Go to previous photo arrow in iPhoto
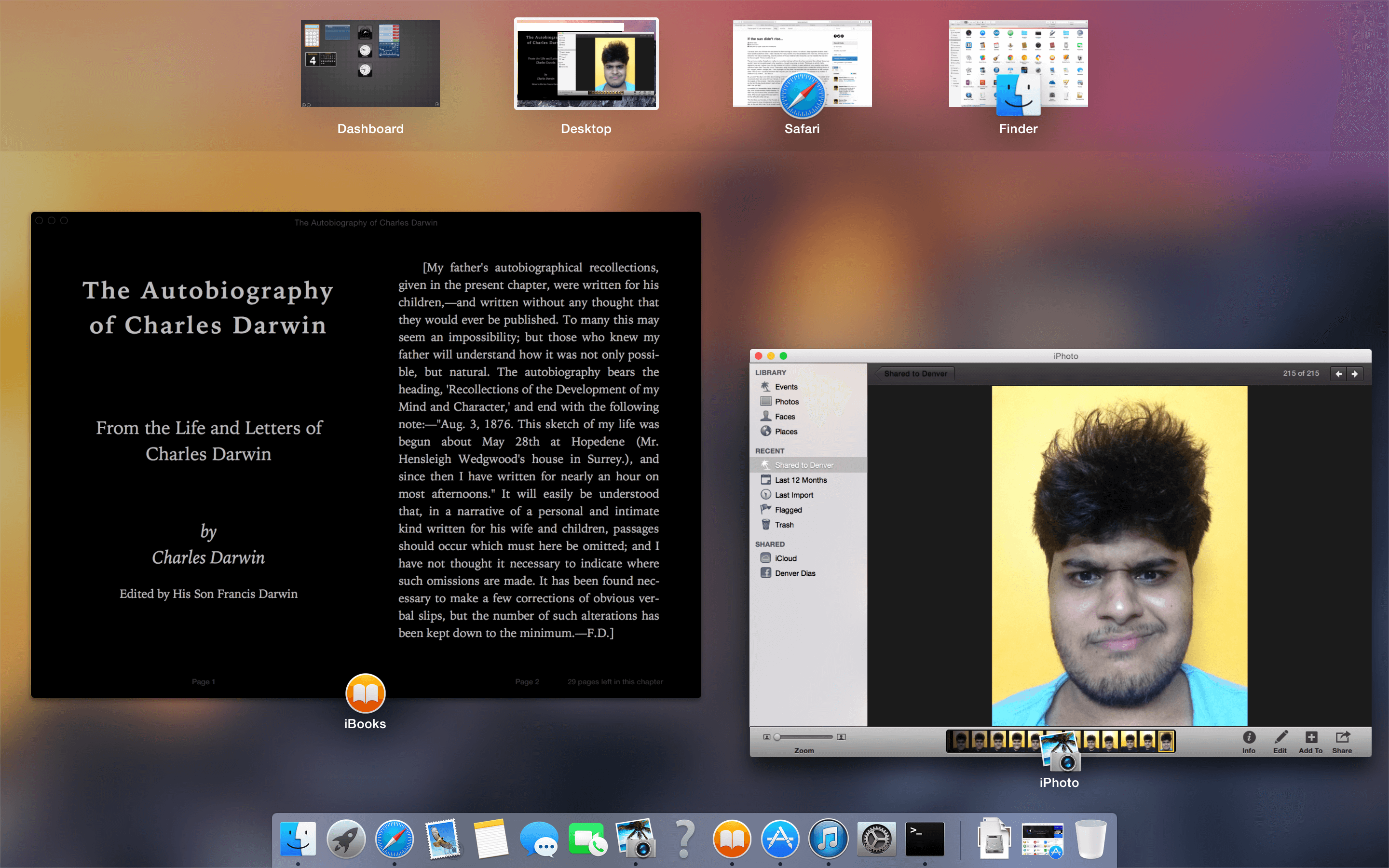 click(x=1338, y=374)
